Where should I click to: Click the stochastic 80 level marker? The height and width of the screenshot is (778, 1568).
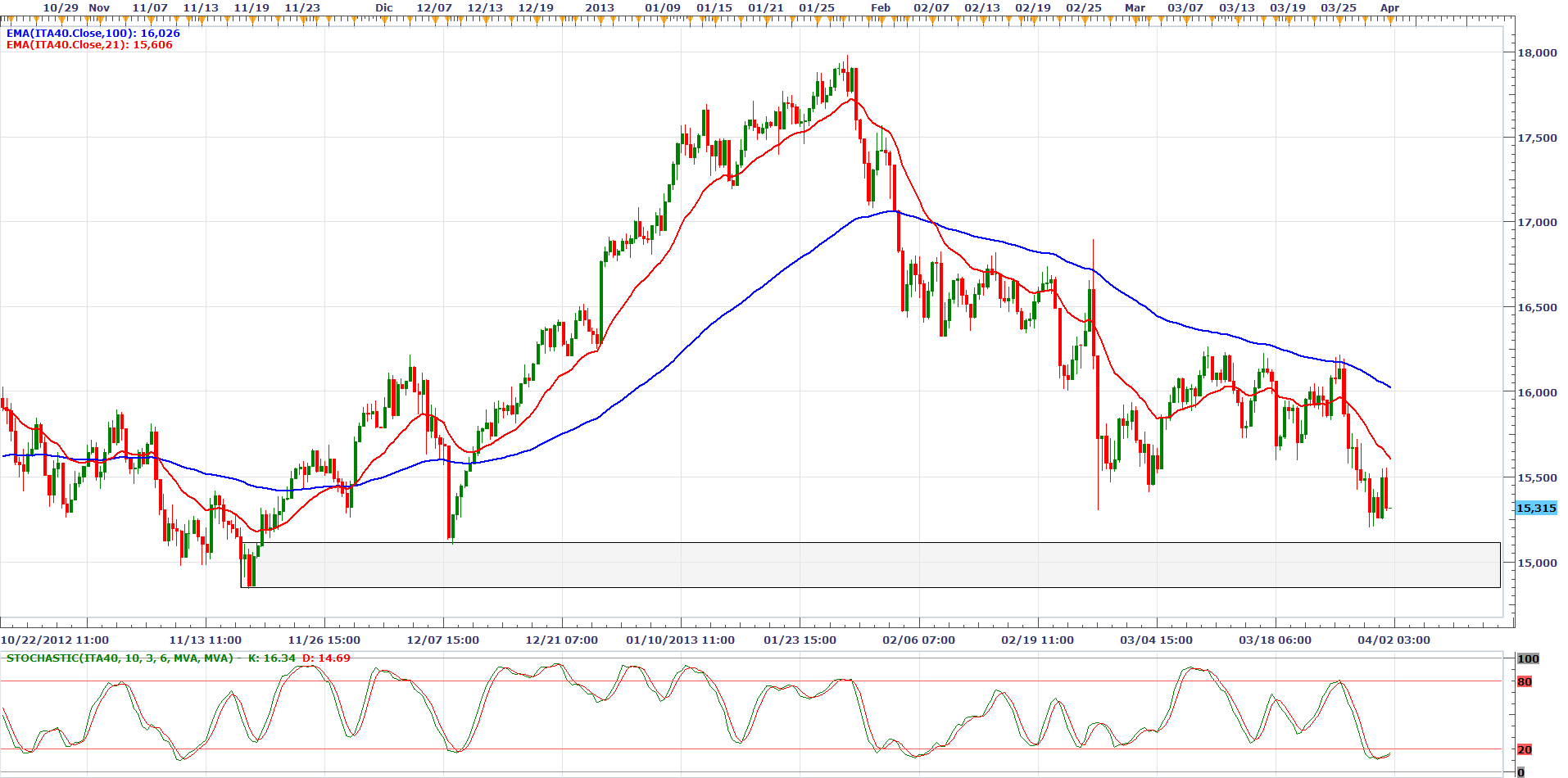click(1525, 682)
